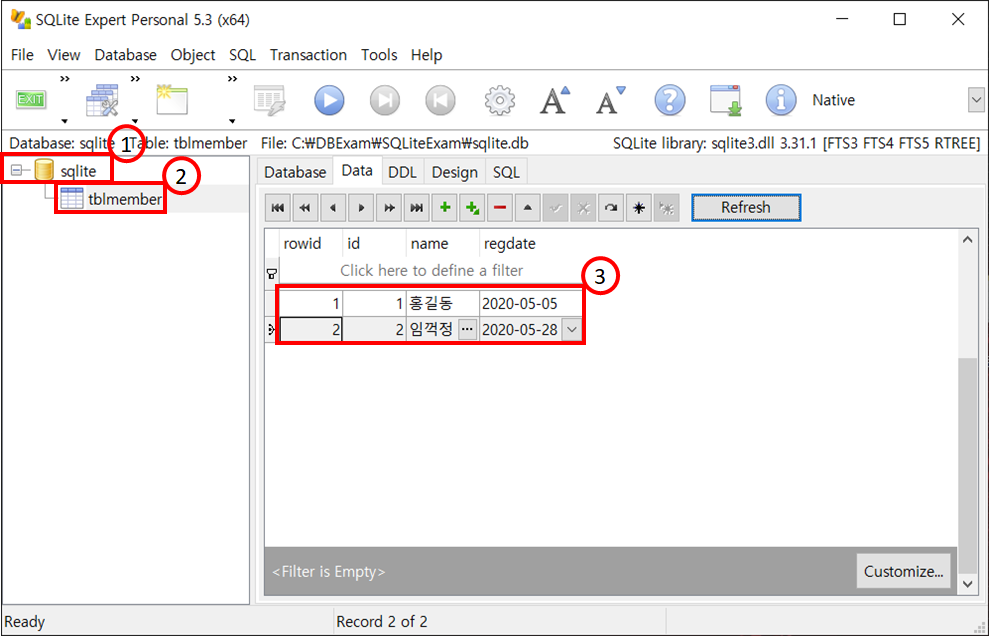Select the name cell 홍길동
The width and height of the screenshot is (989, 636).
coord(442,303)
